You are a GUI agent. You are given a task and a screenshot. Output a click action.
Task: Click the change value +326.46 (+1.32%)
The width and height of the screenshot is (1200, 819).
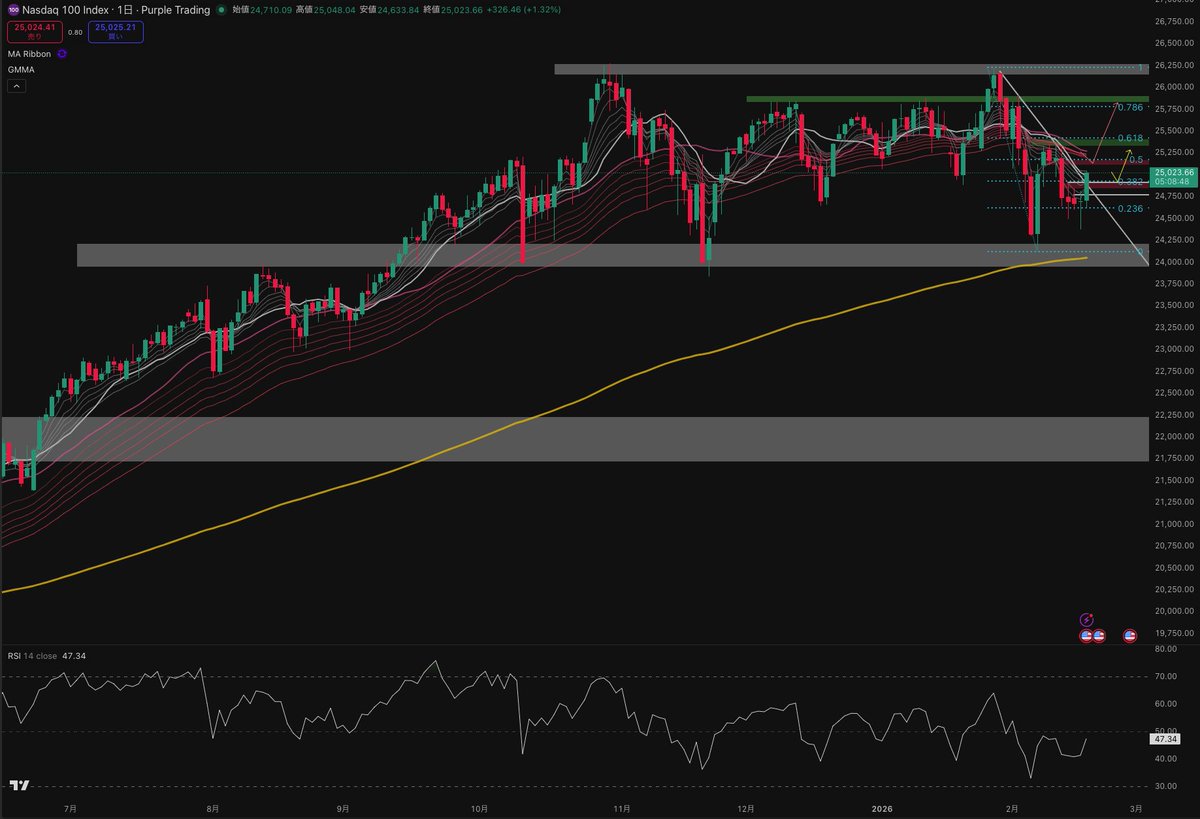click(x=524, y=10)
